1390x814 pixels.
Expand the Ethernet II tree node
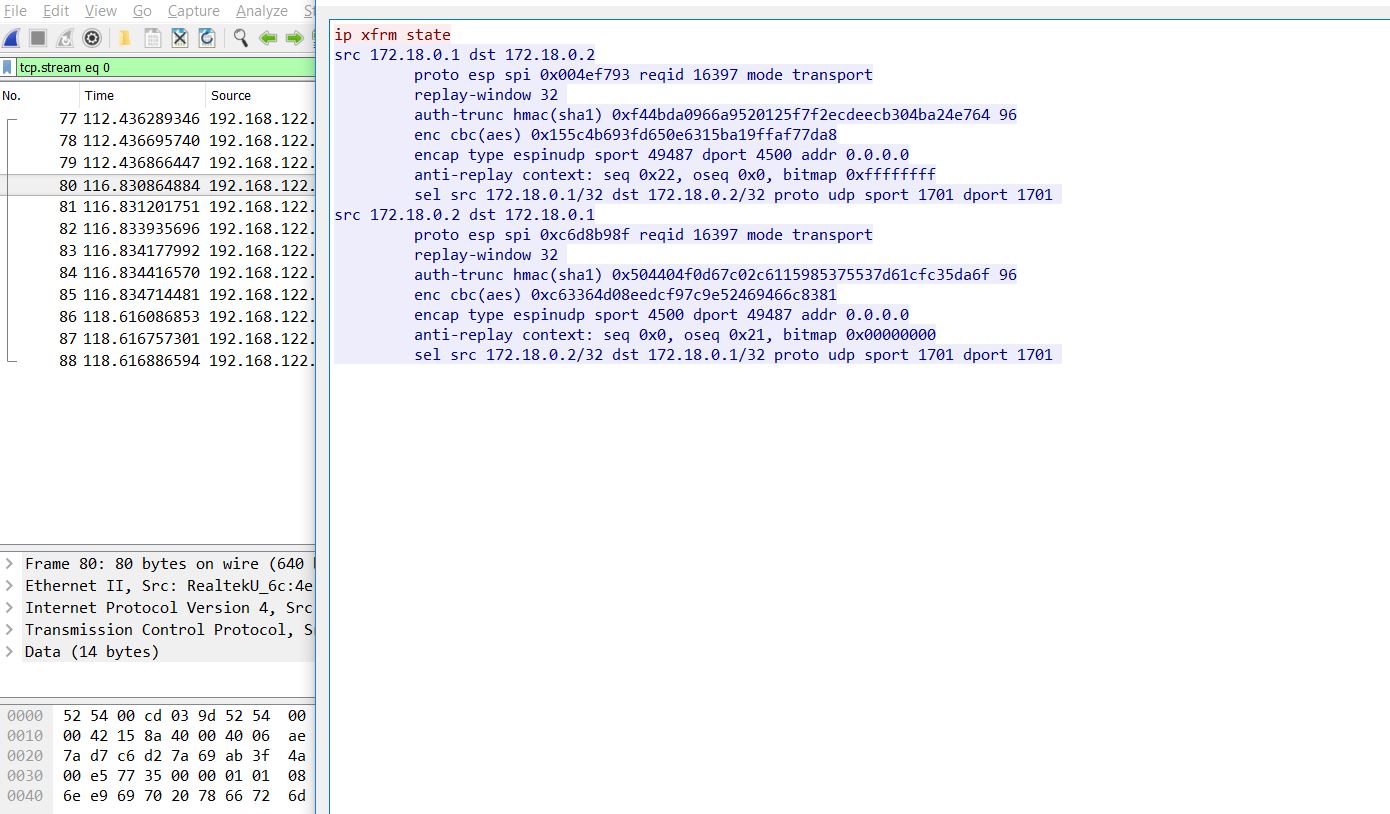pyautogui.click(x=9, y=586)
